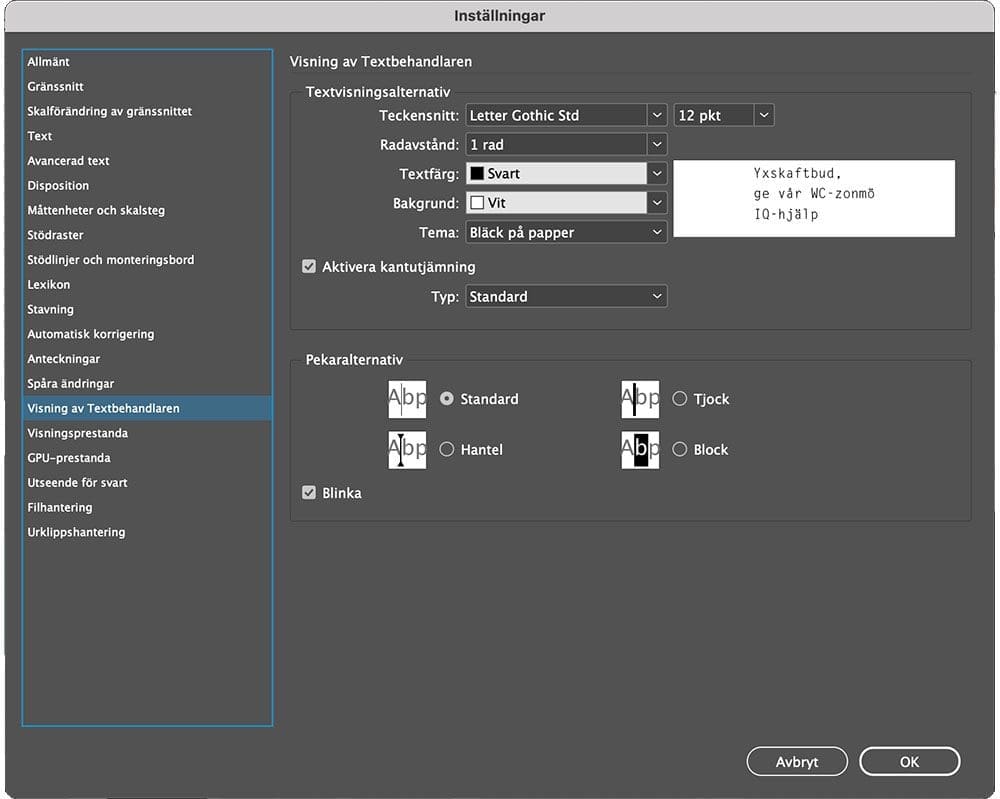Select the Standard cursor radio button
The image size is (1000, 799).
click(x=447, y=399)
